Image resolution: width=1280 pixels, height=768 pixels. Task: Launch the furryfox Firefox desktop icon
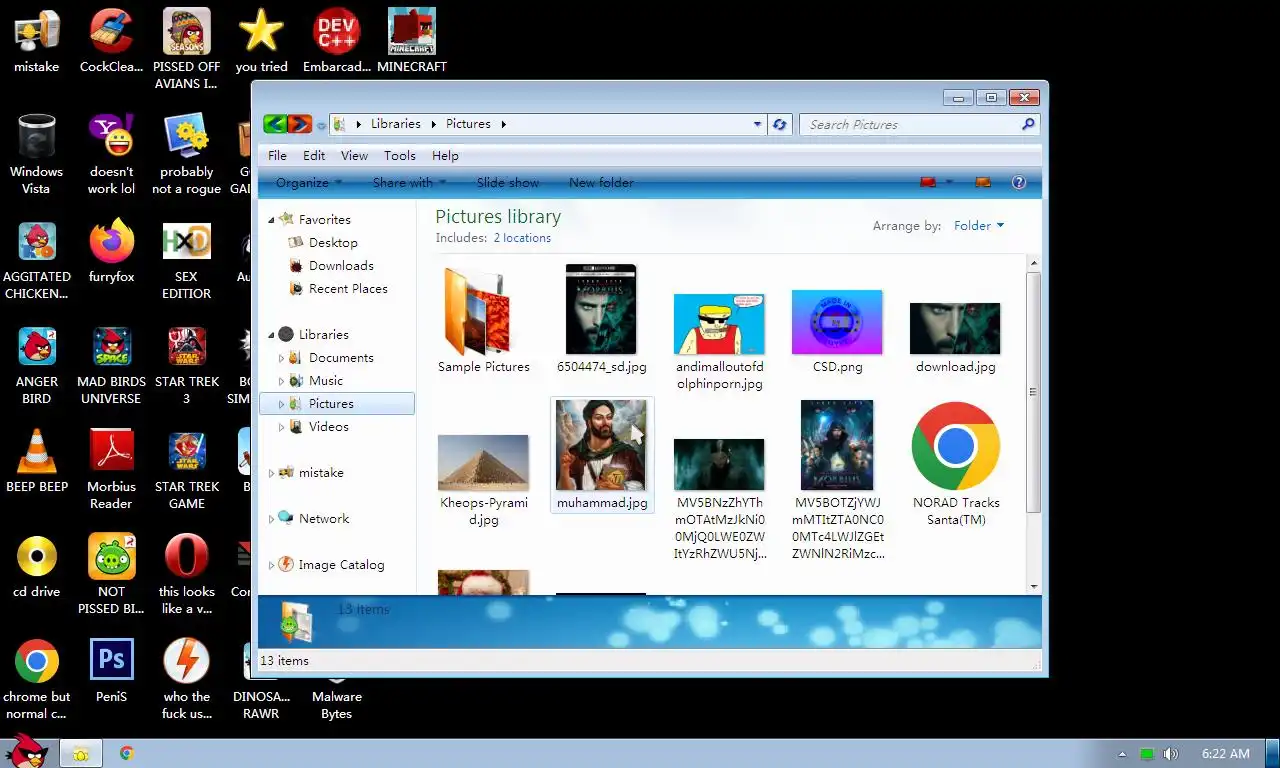pyautogui.click(x=111, y=250)
